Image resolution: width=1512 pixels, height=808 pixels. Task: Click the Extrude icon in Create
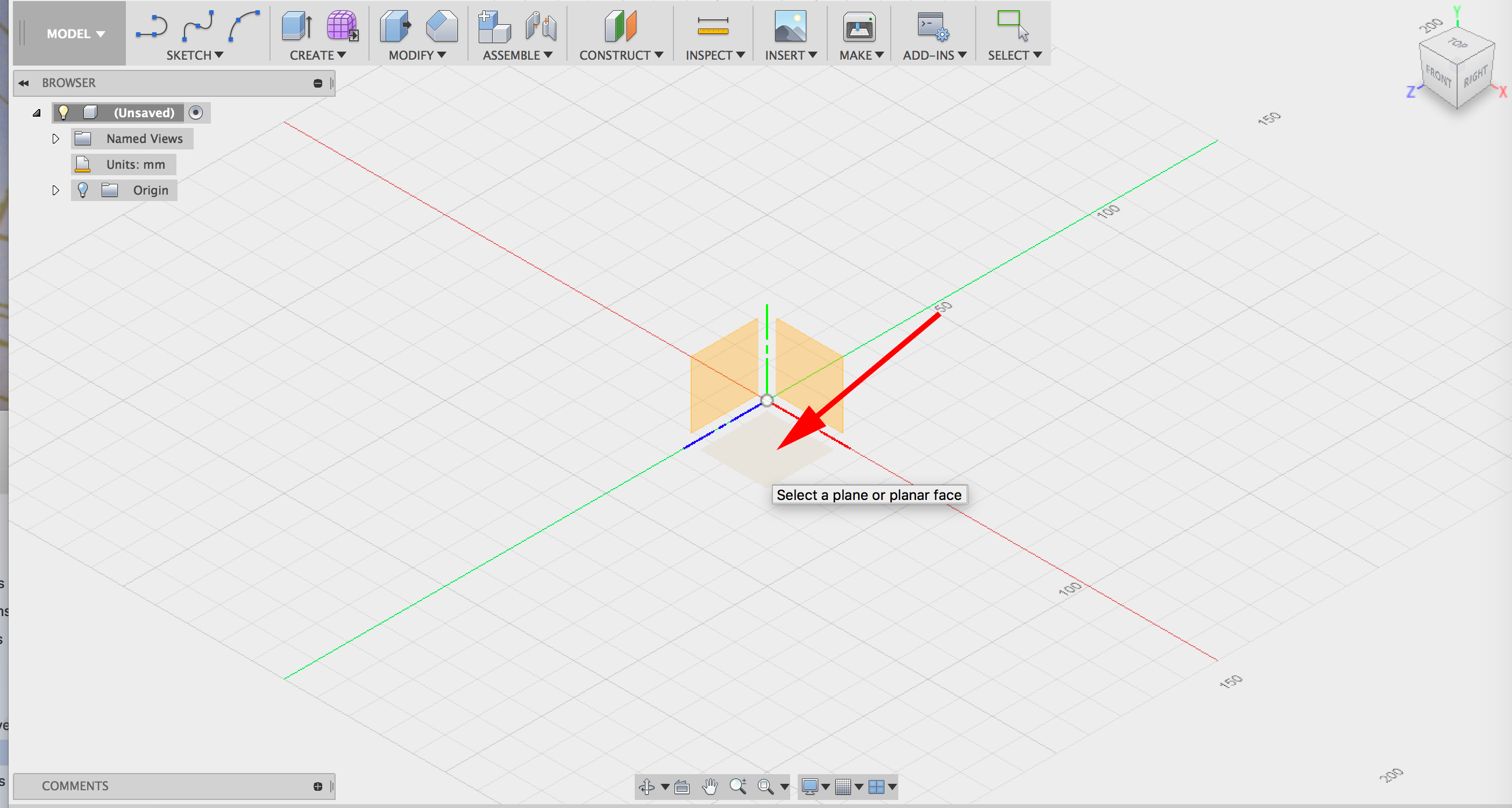point(297,26)
